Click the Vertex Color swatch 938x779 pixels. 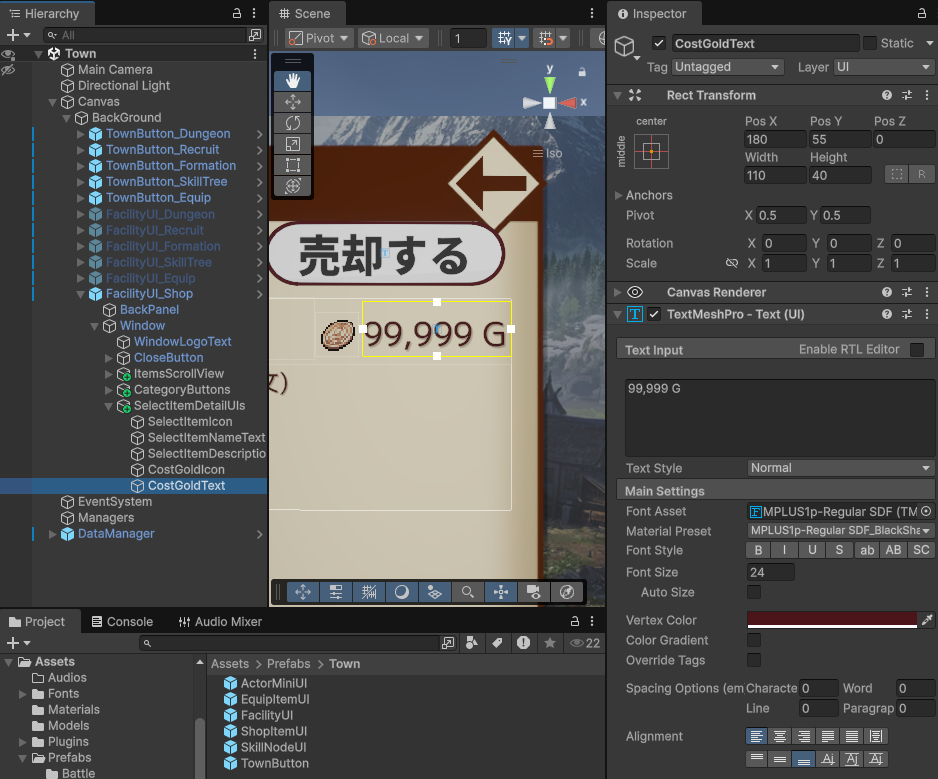tap(831, 621)
